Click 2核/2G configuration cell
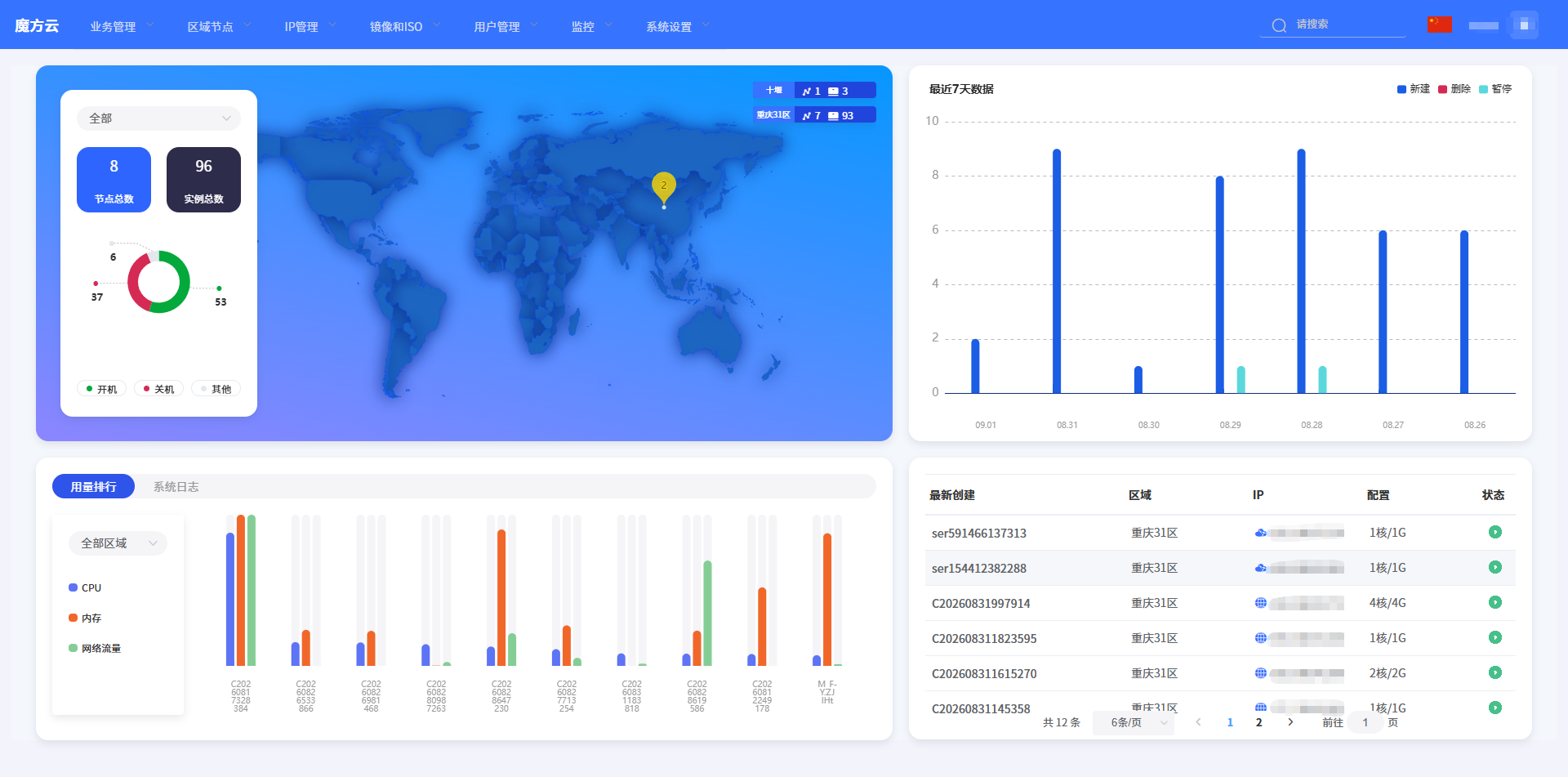The width and height of the screenshot is (1568, 777). coord(1388,673)
